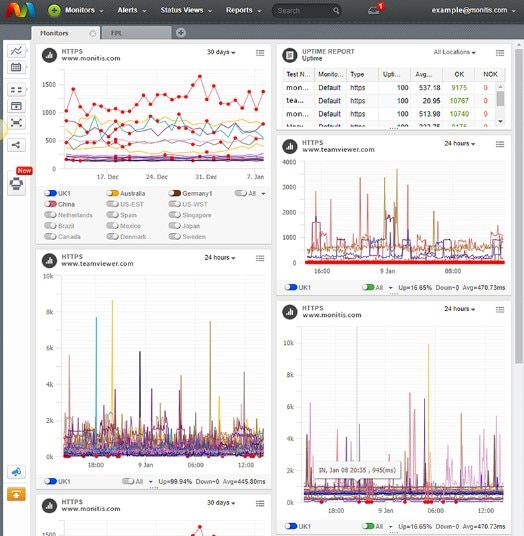Image resolution: width=524 pixels, height=536 pixels.
Task: Click chart icon of right monitis.com 24 hours widget
Action: pos(290,312)
